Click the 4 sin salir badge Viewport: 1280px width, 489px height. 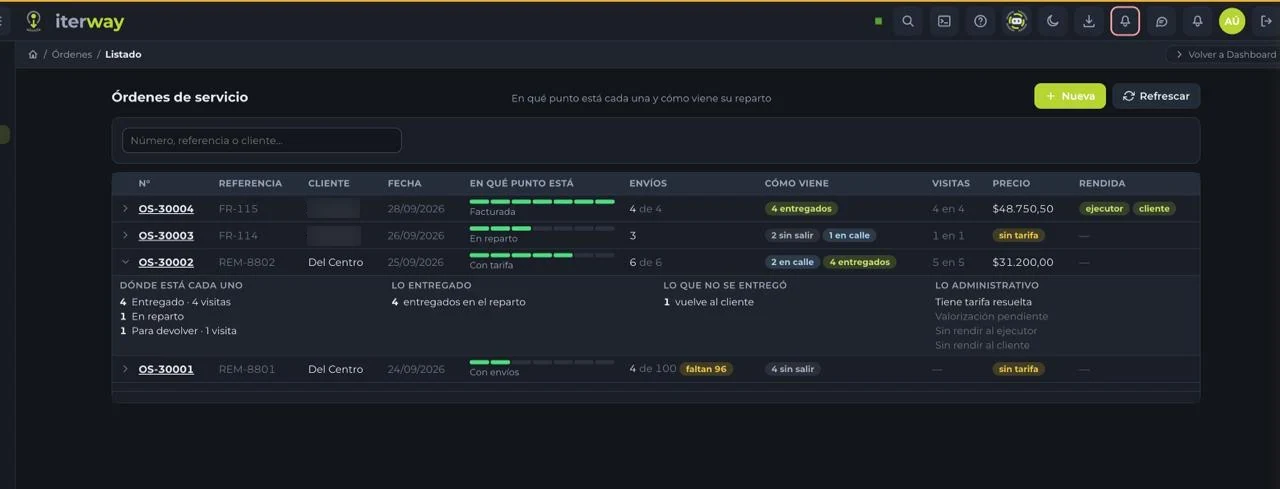click(792, 369)
